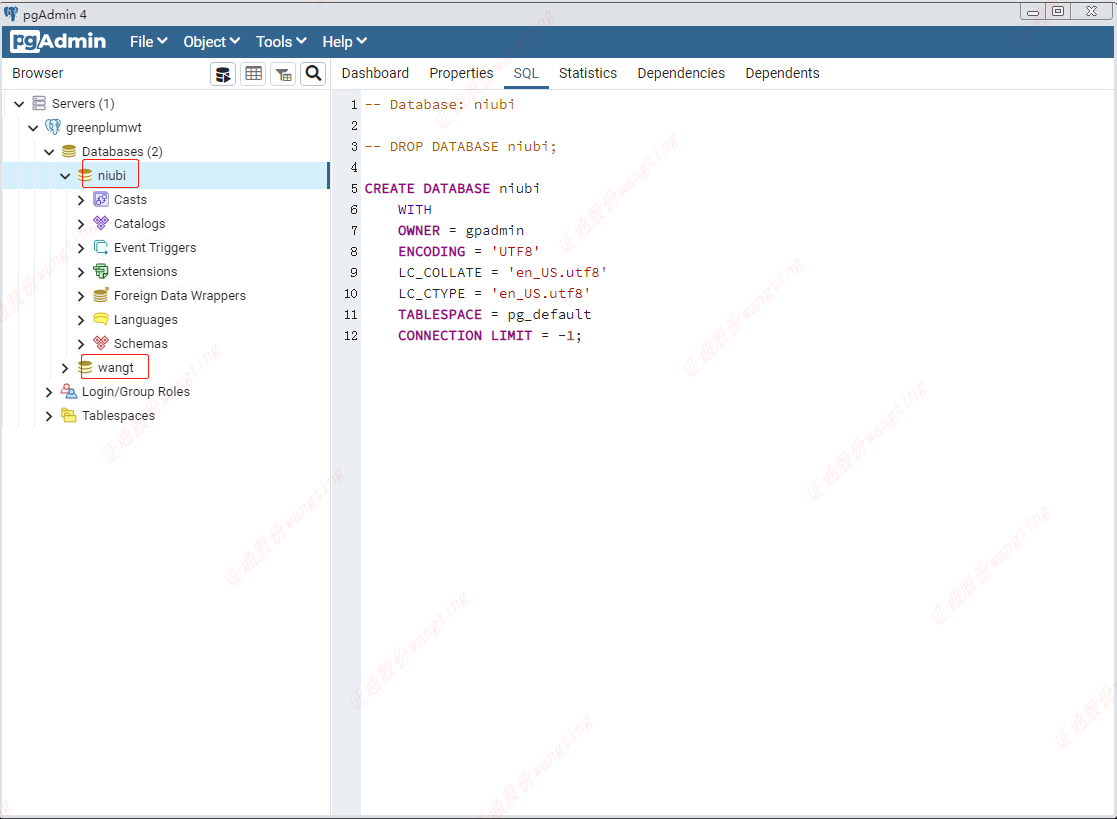Expand the Login/Group Roles node
This screenshot has width=1117, height=819.
(x=49, y=392)
